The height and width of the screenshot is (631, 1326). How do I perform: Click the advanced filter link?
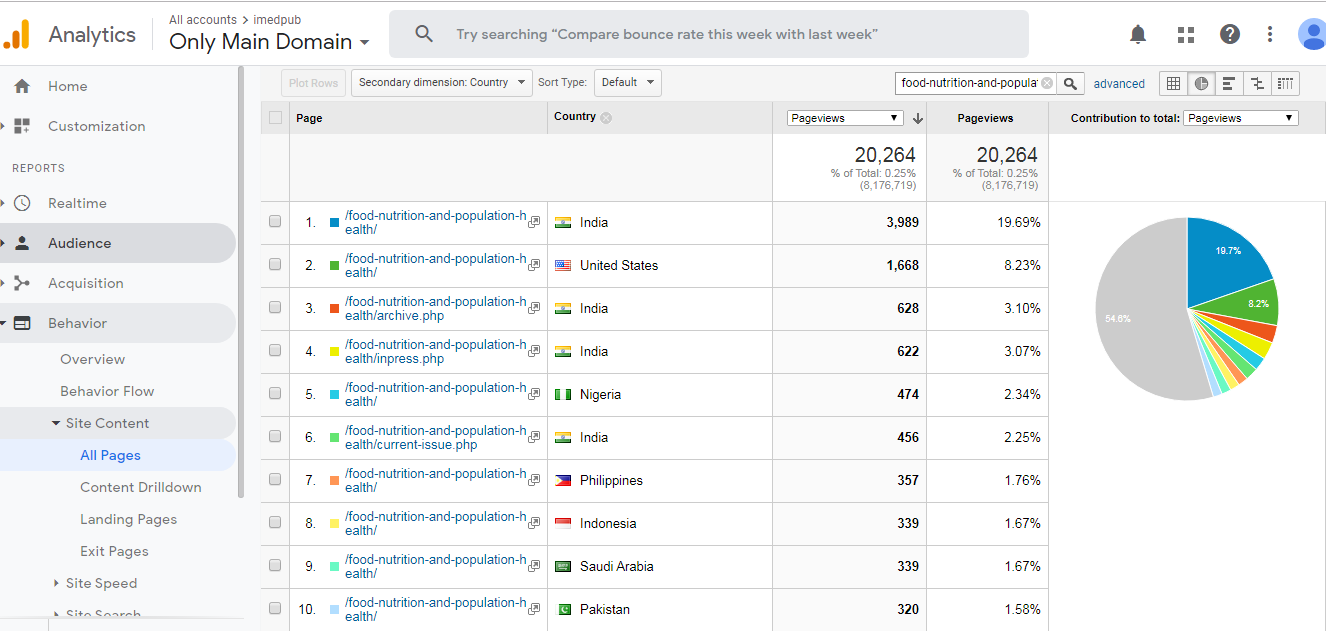click(1119, 84)
